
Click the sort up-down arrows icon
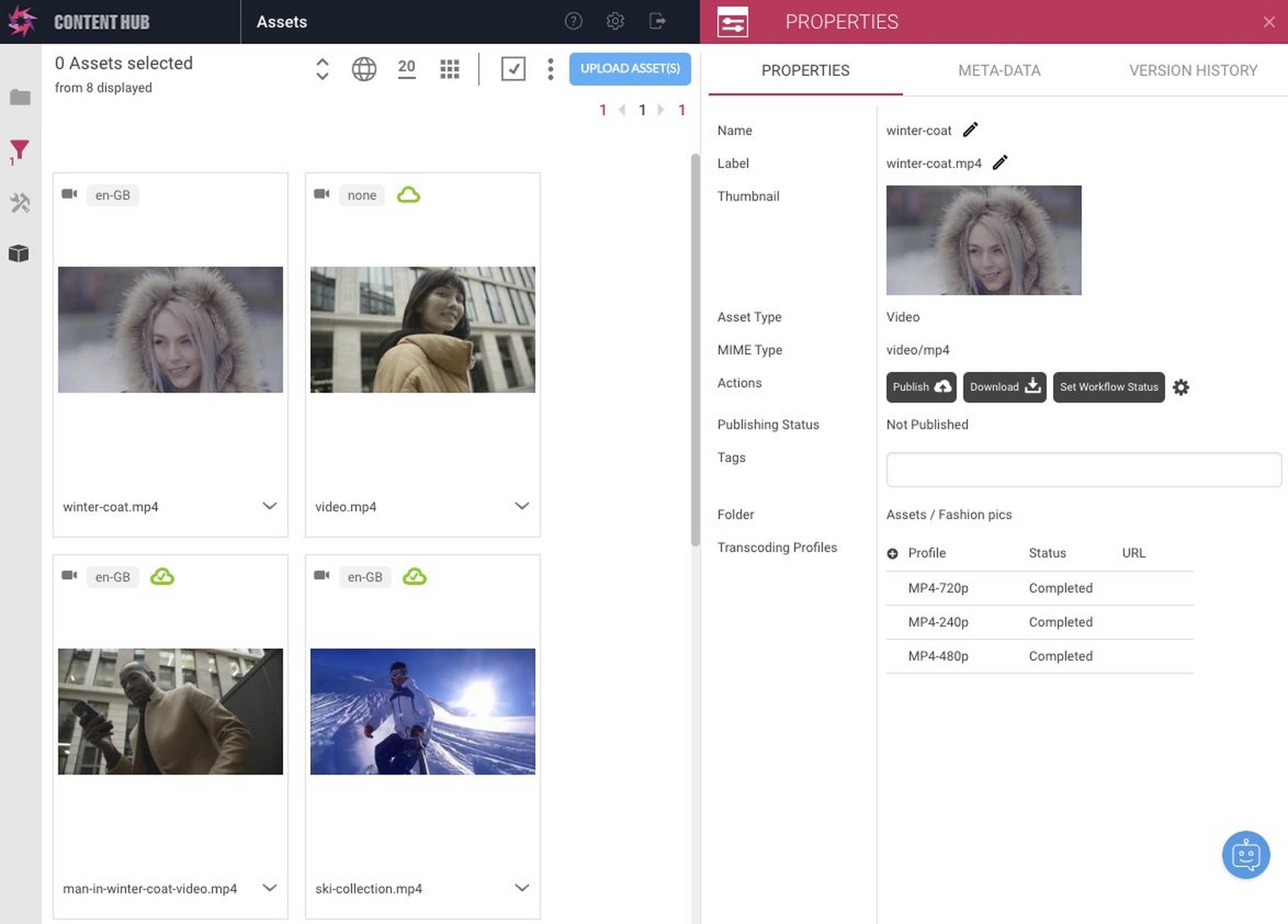322,68
